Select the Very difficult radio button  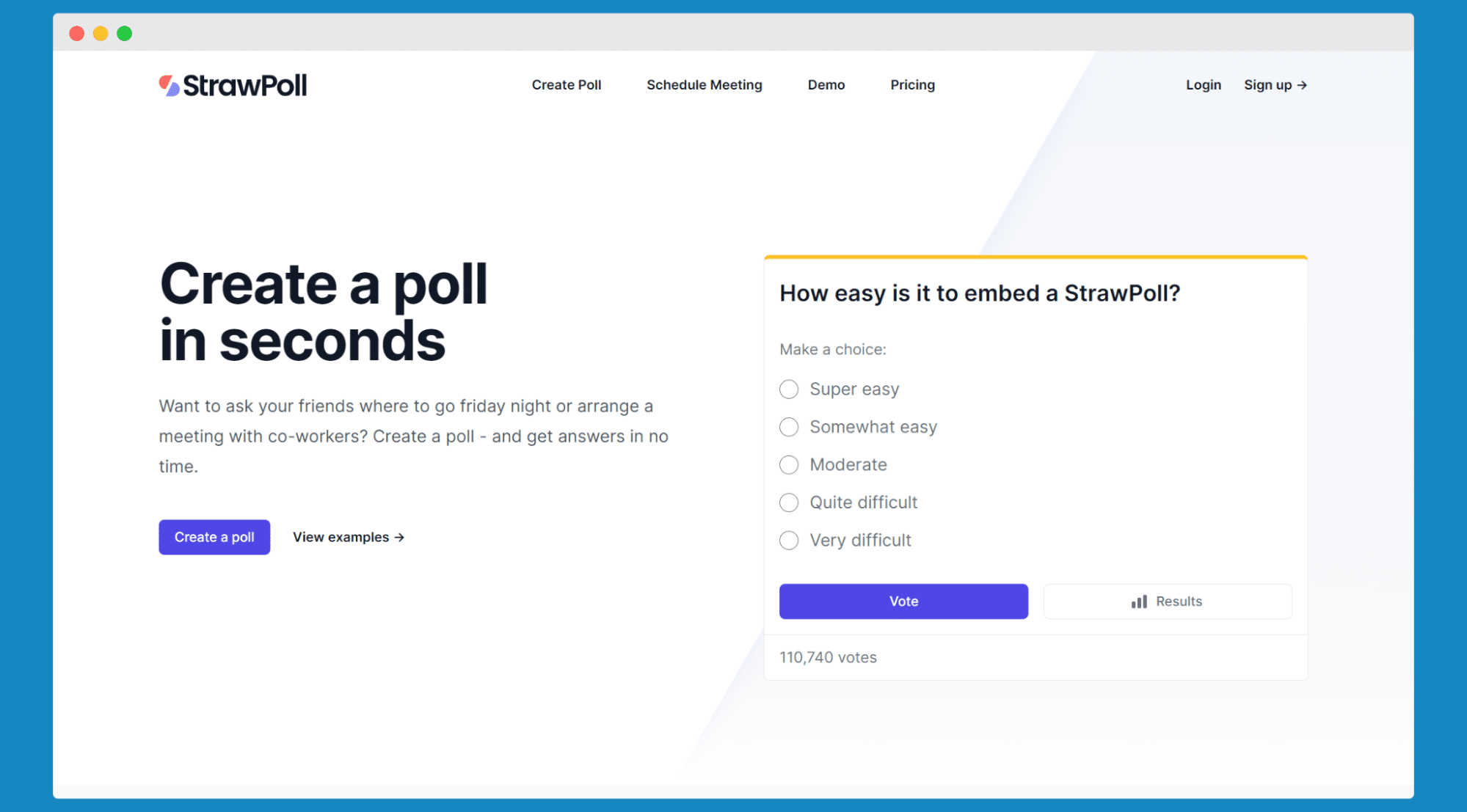point(789,540)
